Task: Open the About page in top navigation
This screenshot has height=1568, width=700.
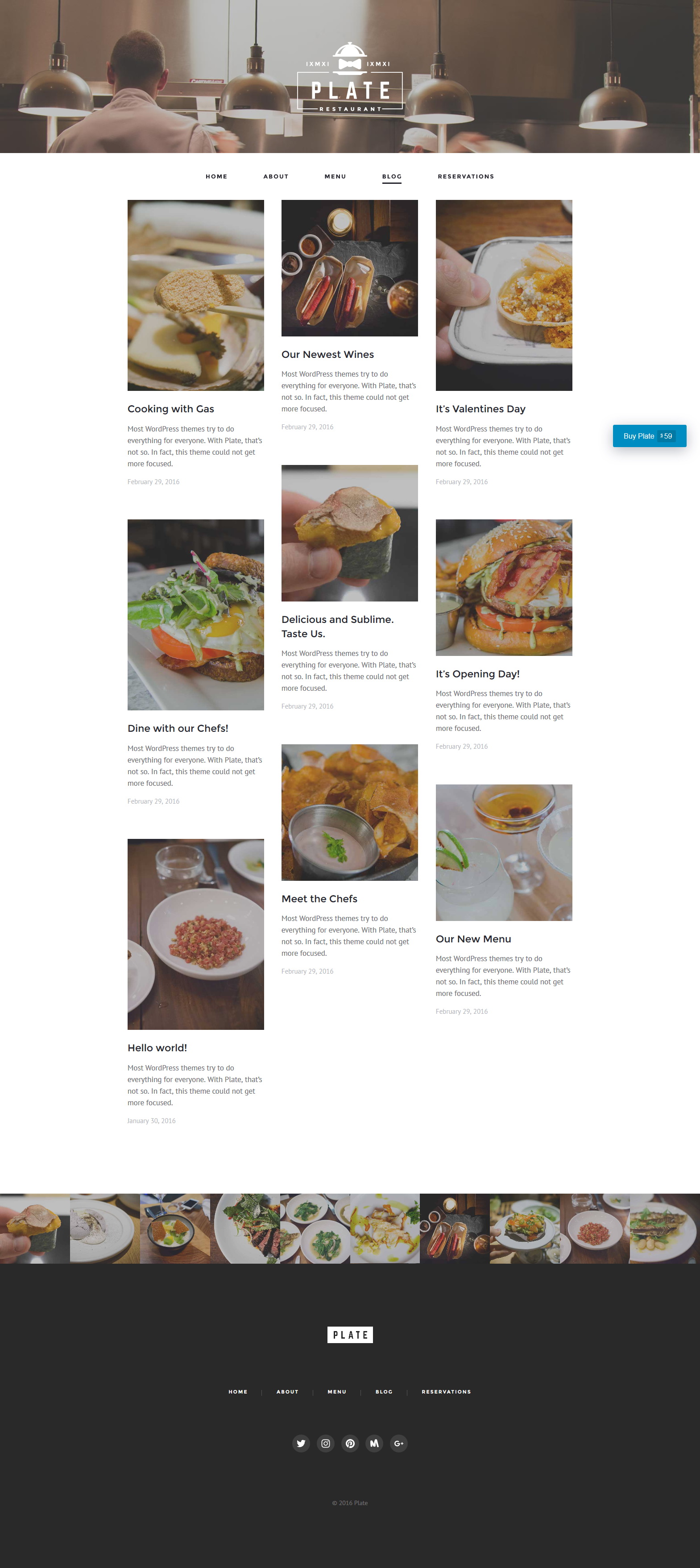Action: (276, 177)
